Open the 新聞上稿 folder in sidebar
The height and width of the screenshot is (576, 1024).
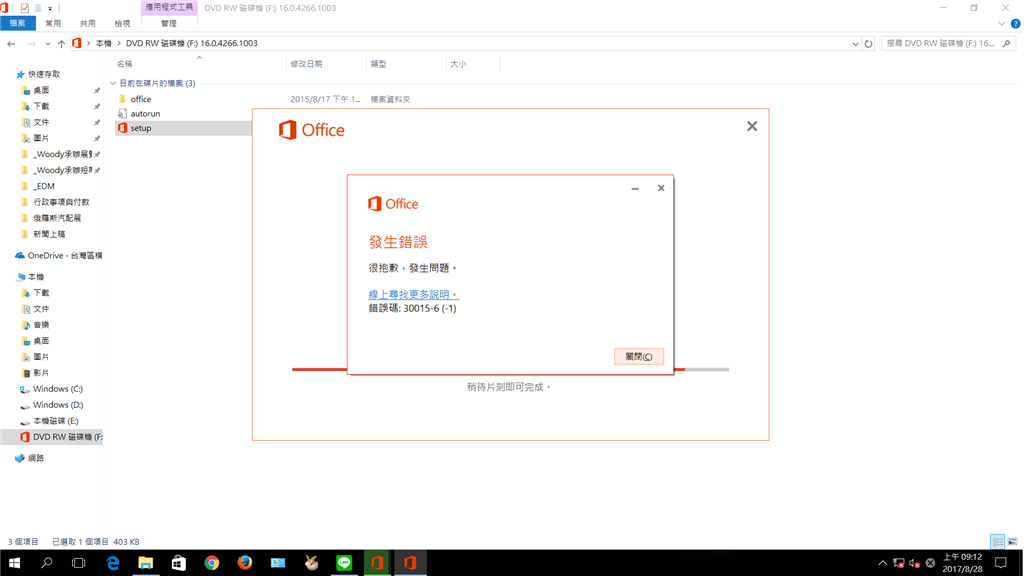(x=49, y=234)
